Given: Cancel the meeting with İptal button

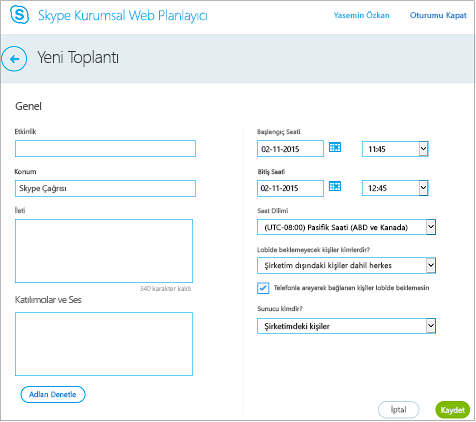Looking at the screenshot, I should (x=398, y=410).
